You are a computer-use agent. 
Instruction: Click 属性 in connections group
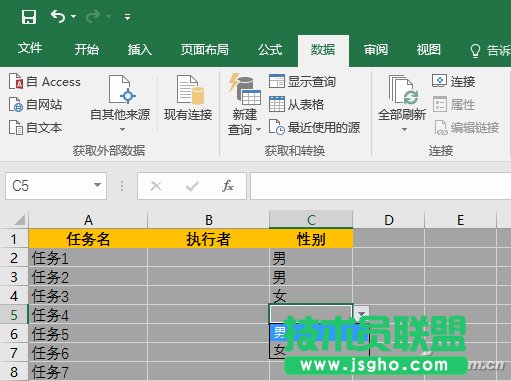pos(454,105)
